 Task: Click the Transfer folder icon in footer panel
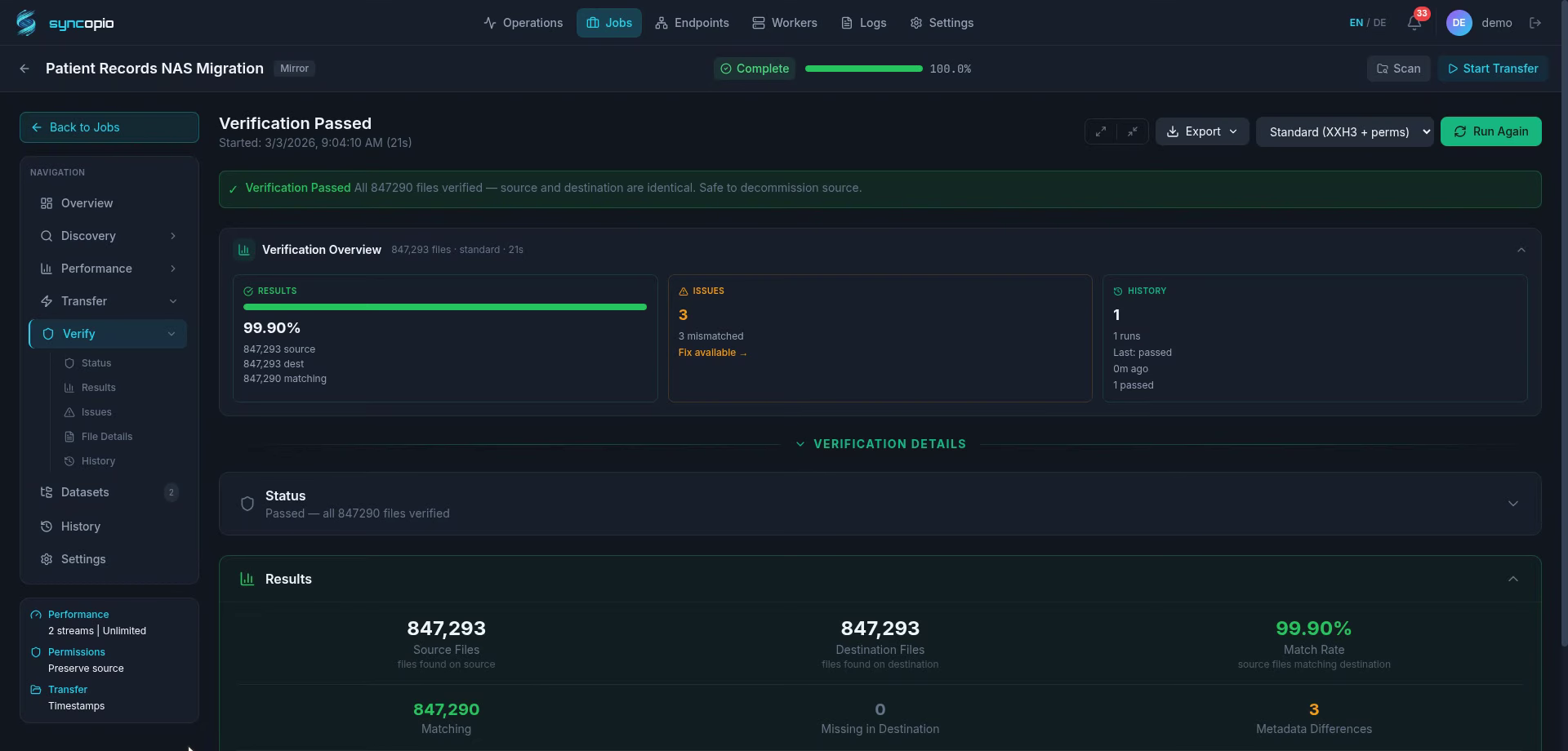click(x=36, y=690)
